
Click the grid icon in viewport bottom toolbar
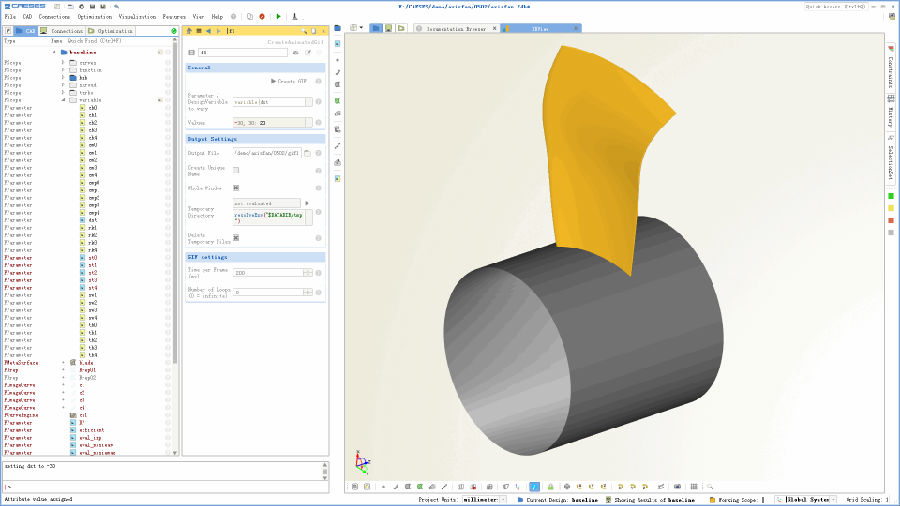click(694, 486)
